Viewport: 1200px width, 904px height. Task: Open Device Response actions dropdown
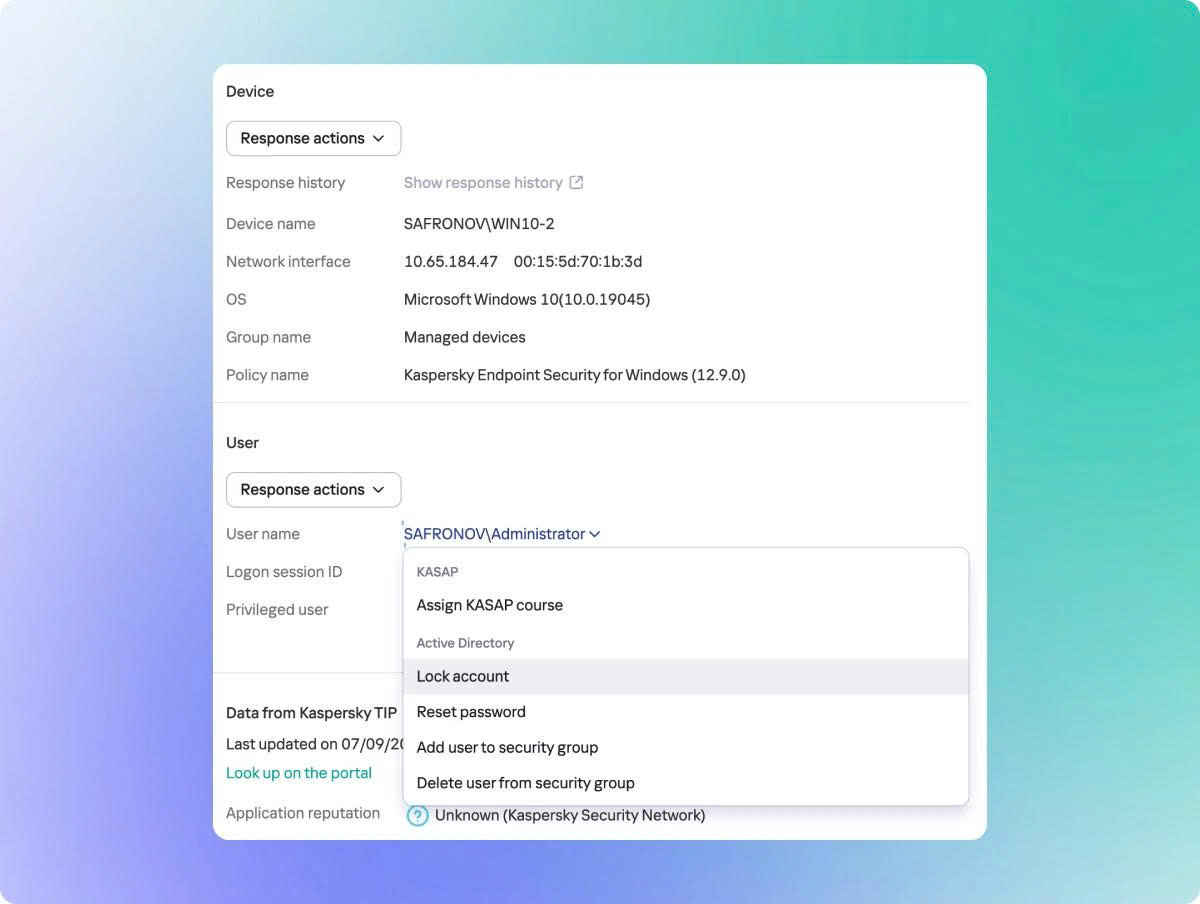click(313, 138)
